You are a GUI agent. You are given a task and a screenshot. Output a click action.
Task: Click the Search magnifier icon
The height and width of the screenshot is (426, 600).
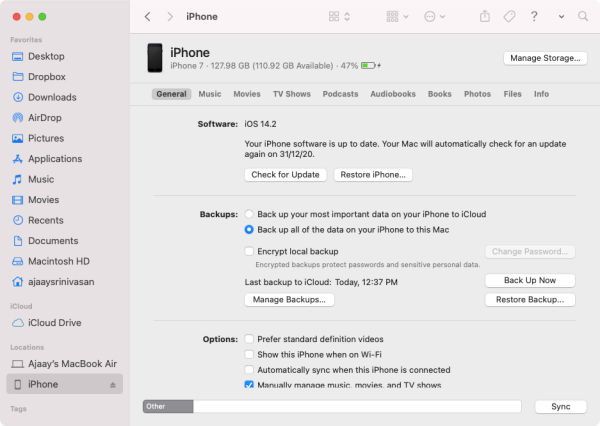tap(581, 17)
